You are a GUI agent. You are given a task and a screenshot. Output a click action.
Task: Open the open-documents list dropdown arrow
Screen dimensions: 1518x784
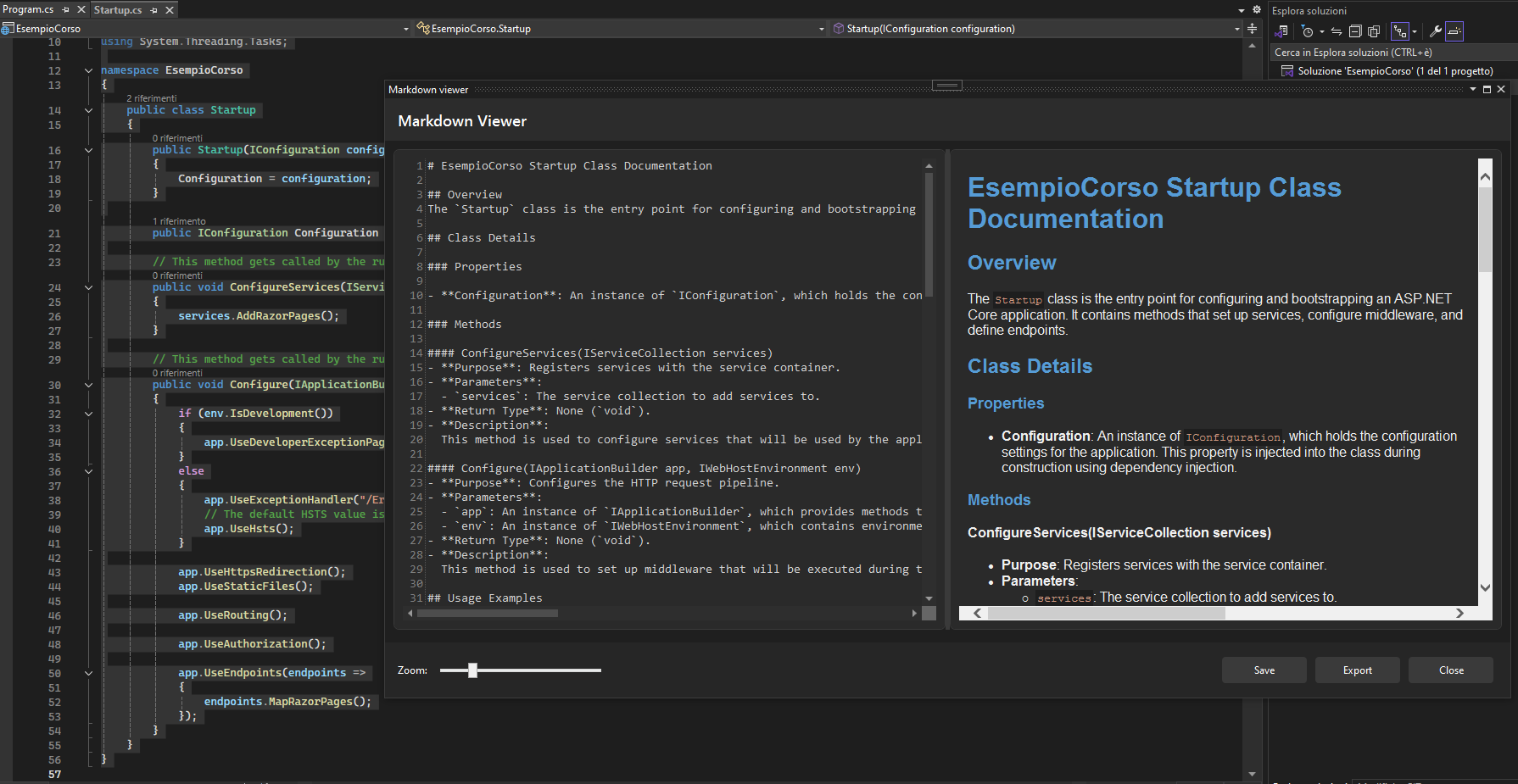[x=1242, y=10]
